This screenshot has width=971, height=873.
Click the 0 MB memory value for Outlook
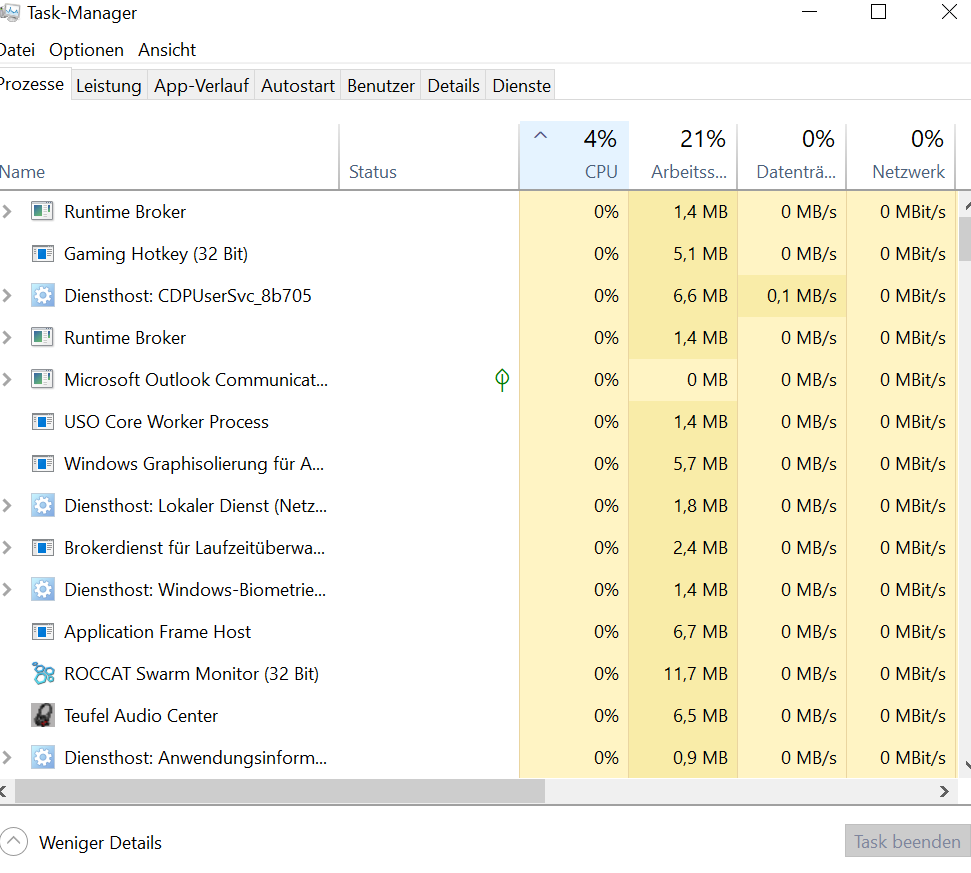point(707,380)
